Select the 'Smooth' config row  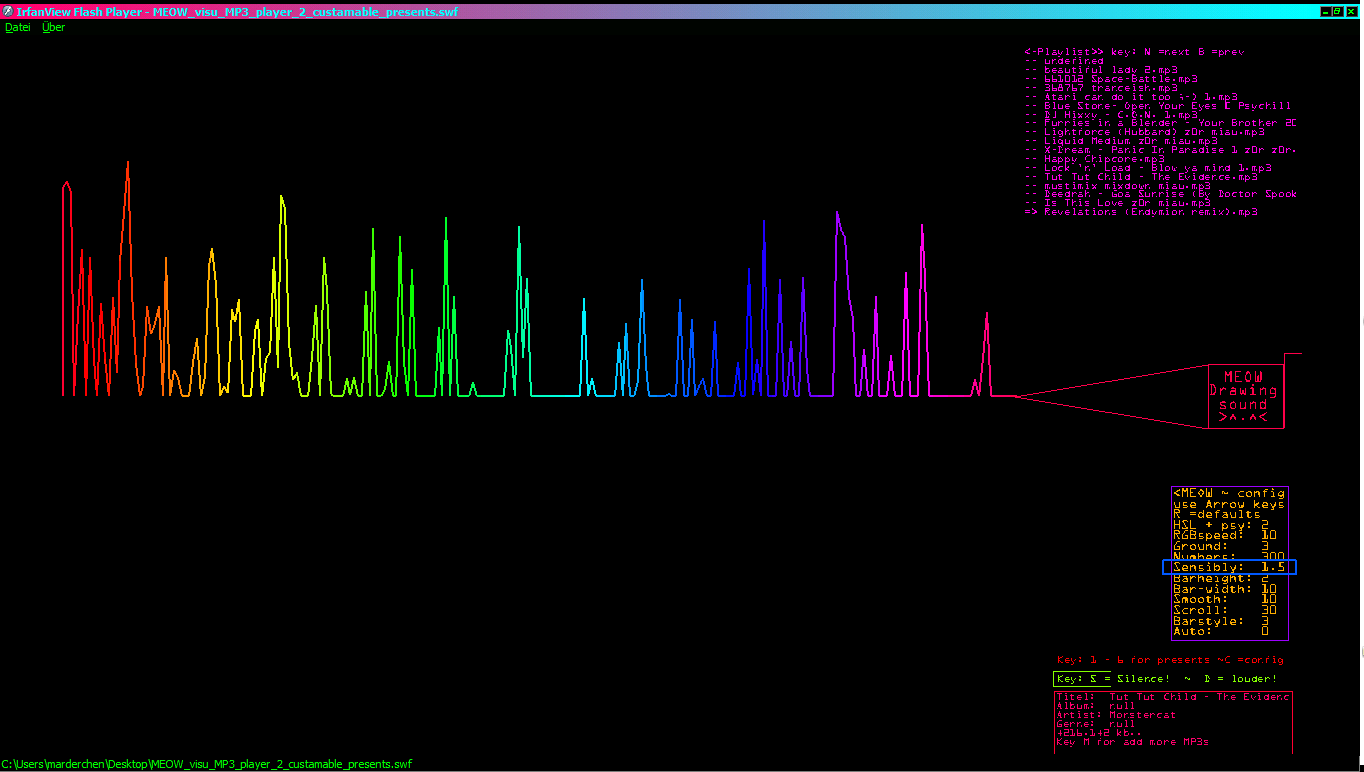[x=1229, y=599]
